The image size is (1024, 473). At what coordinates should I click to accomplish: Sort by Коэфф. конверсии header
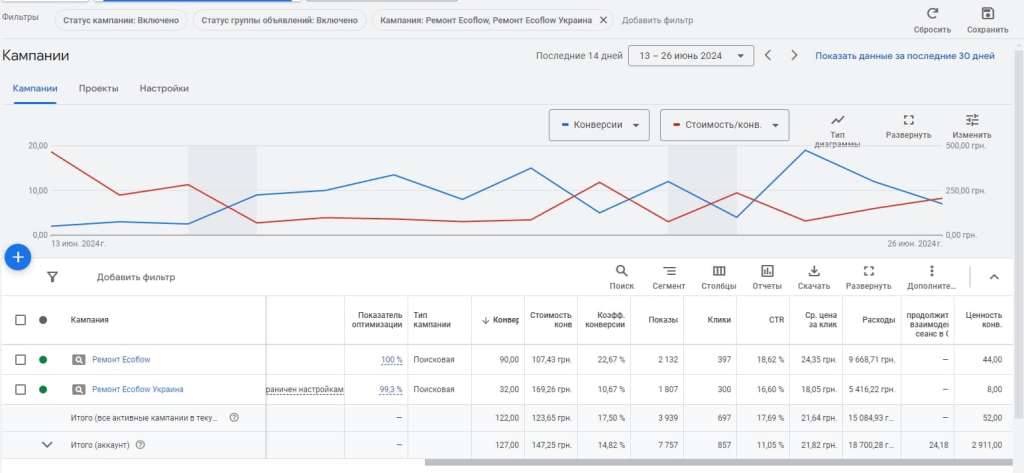click(x=605, y=320)
